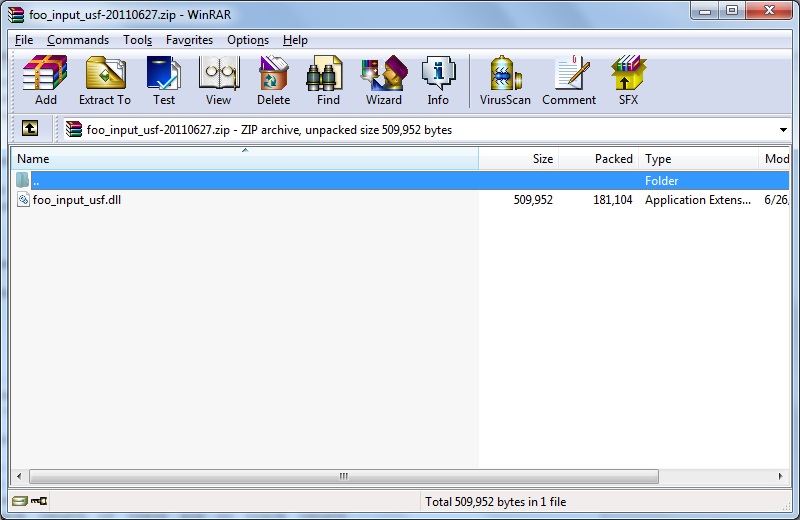Screen dimensions: 800x520
Task: Sort files by the Packed column
Action: click(x=599, y=159)
